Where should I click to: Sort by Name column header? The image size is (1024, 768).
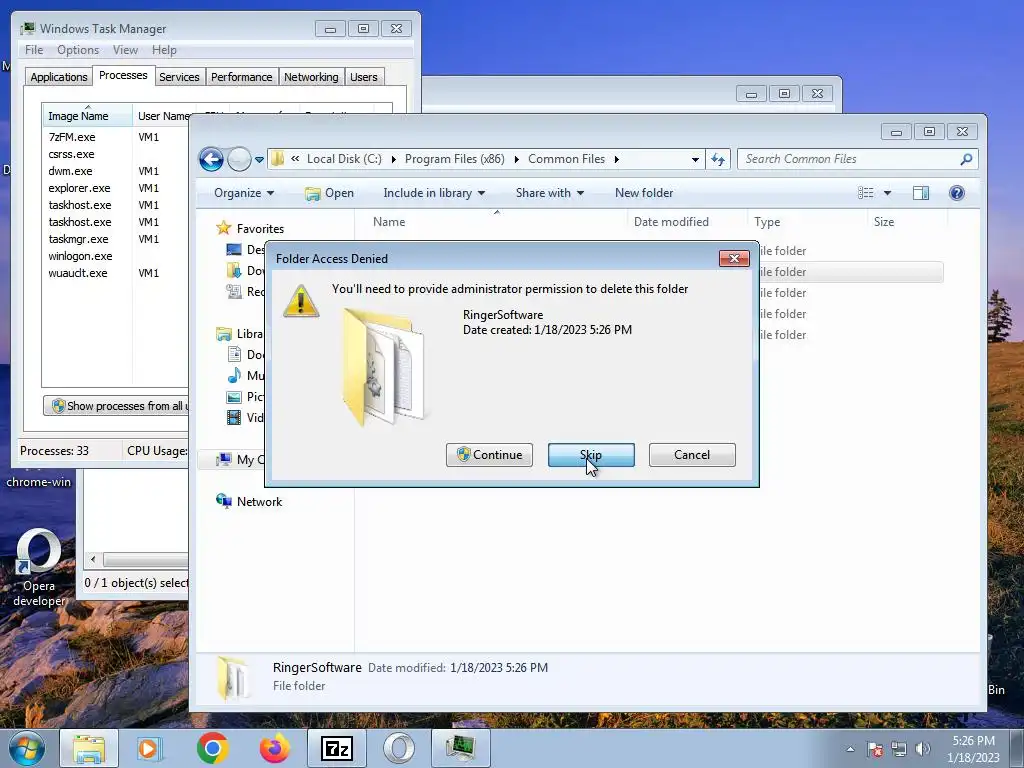click(x=492, y=222)
